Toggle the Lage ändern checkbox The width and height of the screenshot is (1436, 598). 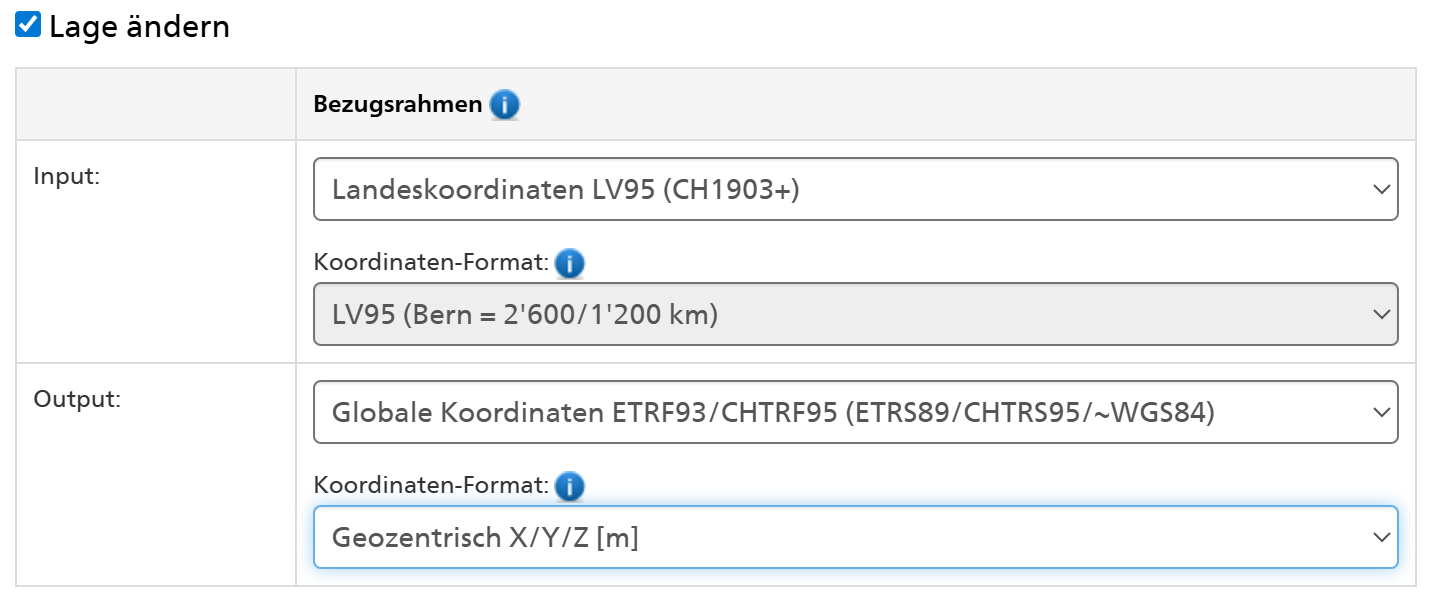click(29, 26)
